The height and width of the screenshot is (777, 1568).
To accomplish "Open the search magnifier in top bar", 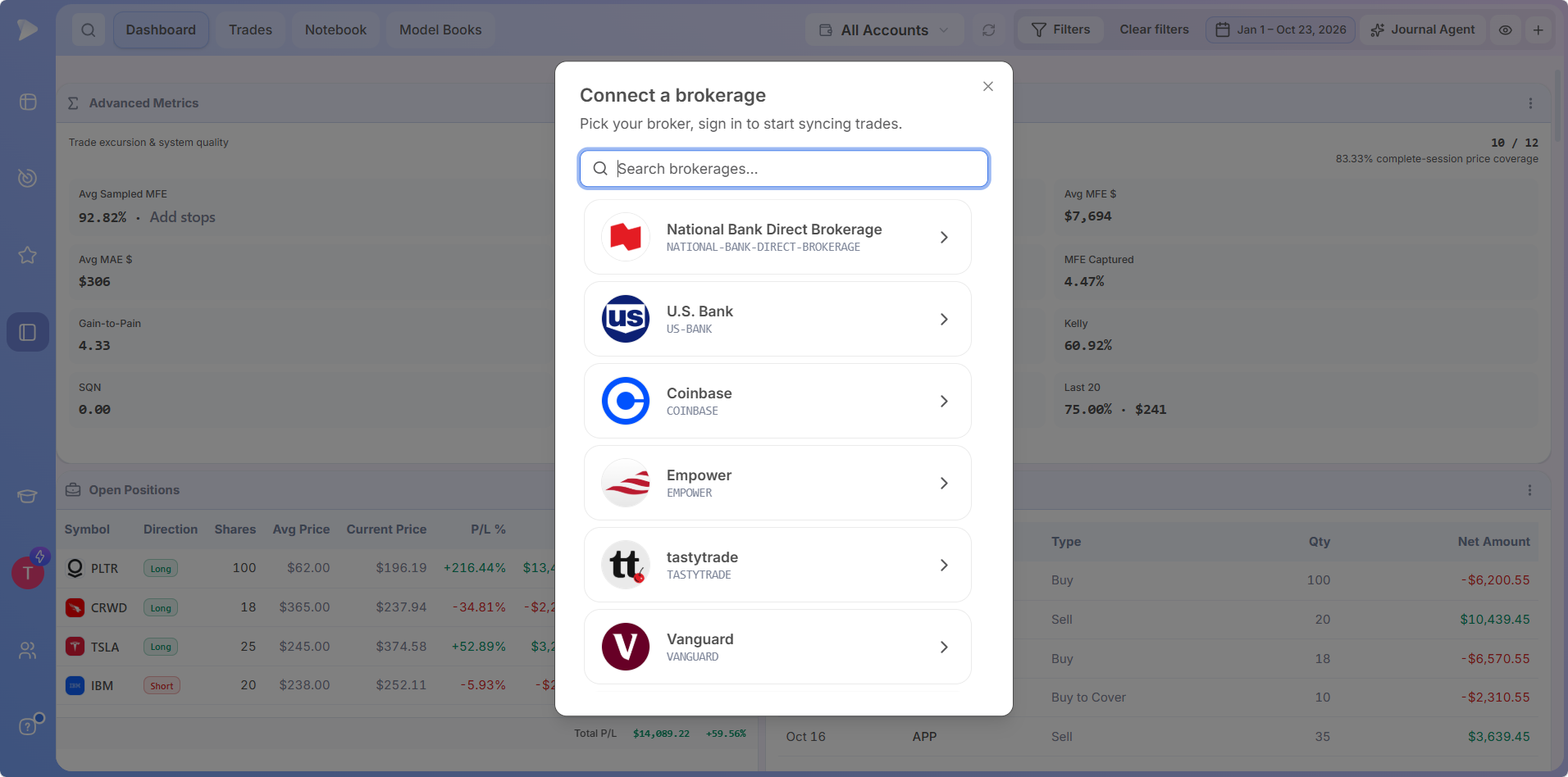I will (89, 30).
